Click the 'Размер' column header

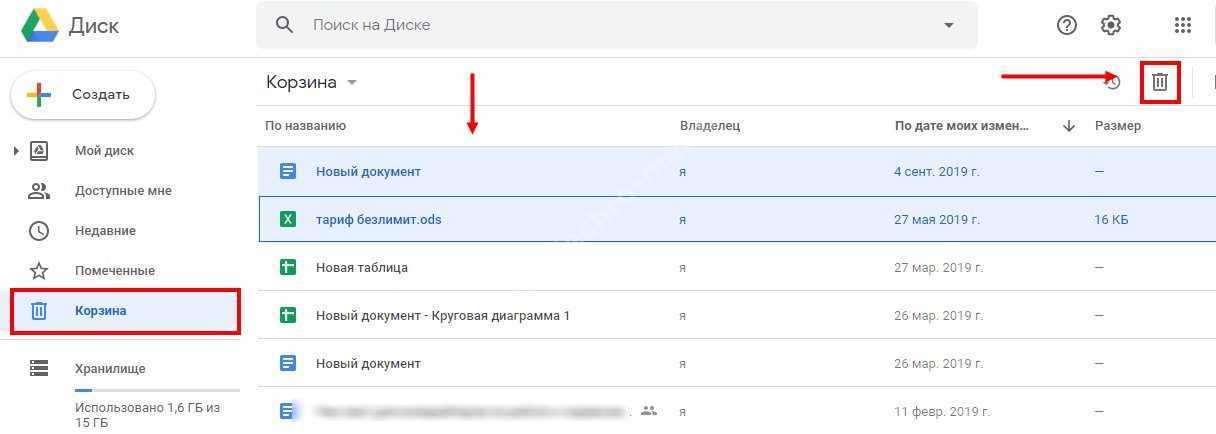click(x=1118, y=126)
